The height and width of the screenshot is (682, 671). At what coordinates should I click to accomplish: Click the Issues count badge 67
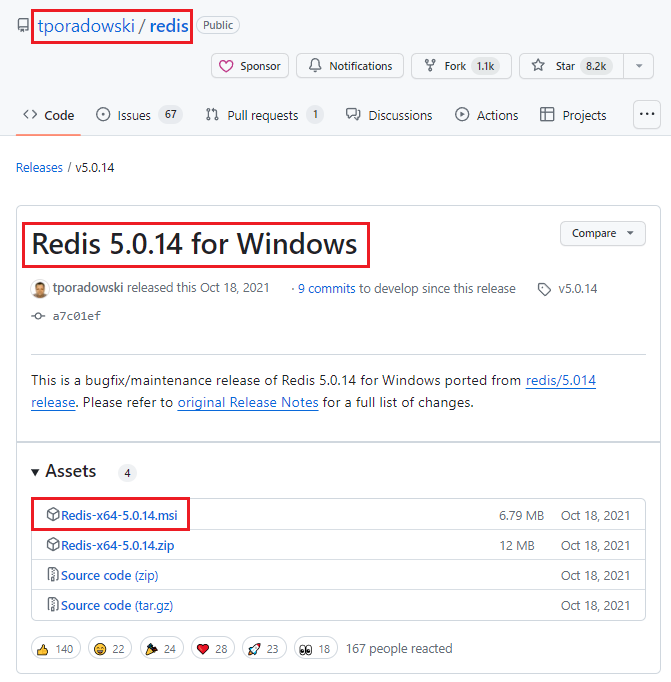(170, 114)
